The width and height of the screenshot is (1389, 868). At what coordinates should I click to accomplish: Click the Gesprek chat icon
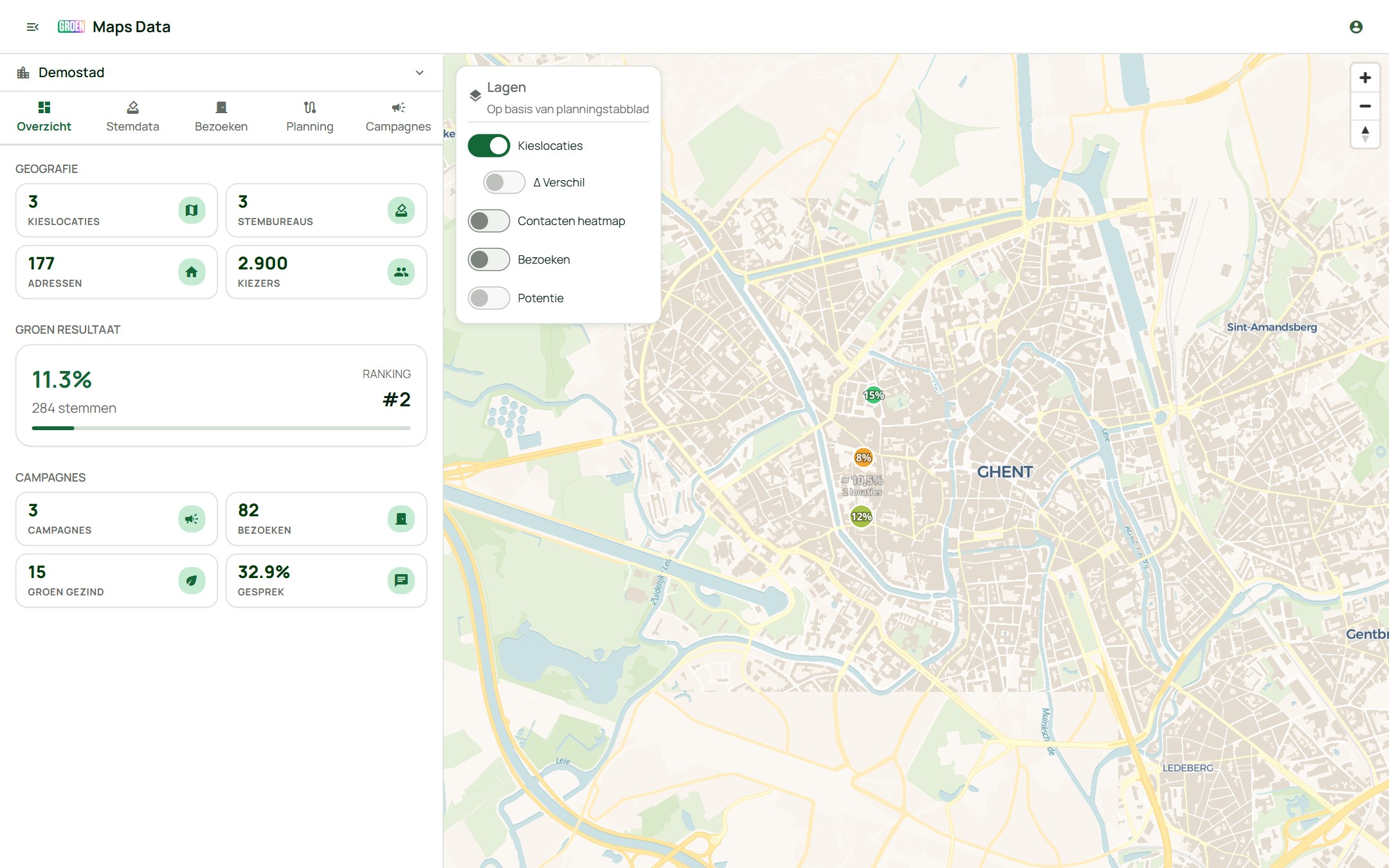pyautogui.click(x=401, y=581)
